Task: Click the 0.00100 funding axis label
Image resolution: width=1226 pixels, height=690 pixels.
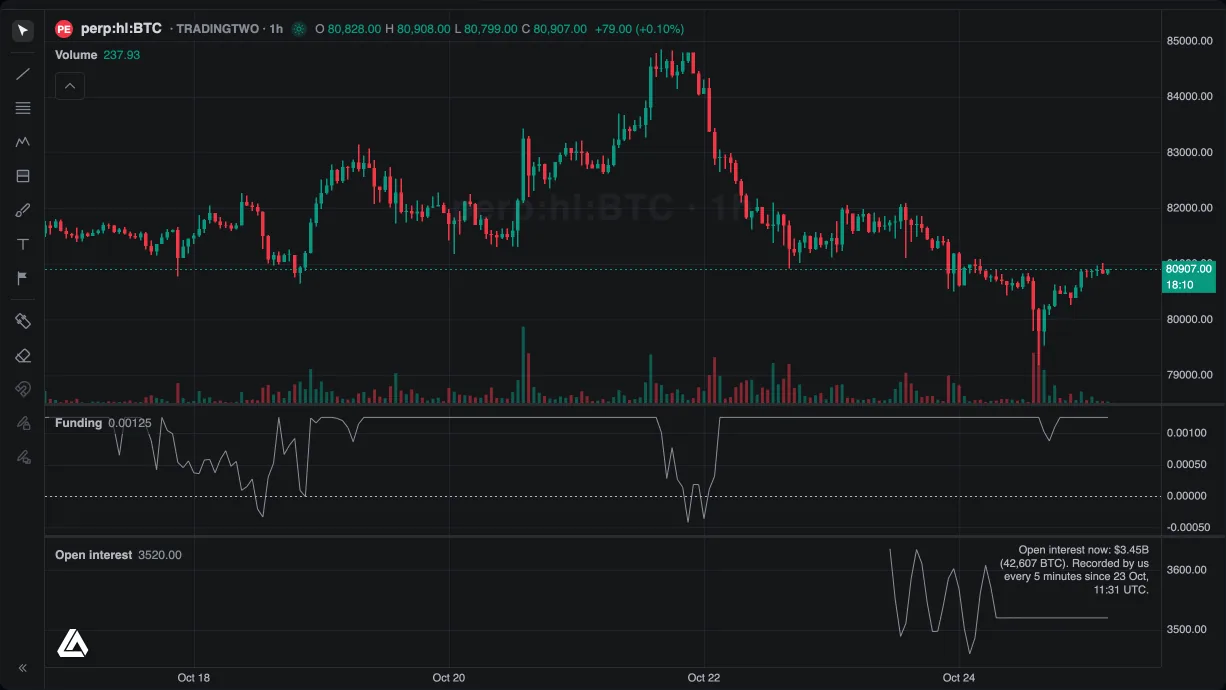Action: (1188, 433)
